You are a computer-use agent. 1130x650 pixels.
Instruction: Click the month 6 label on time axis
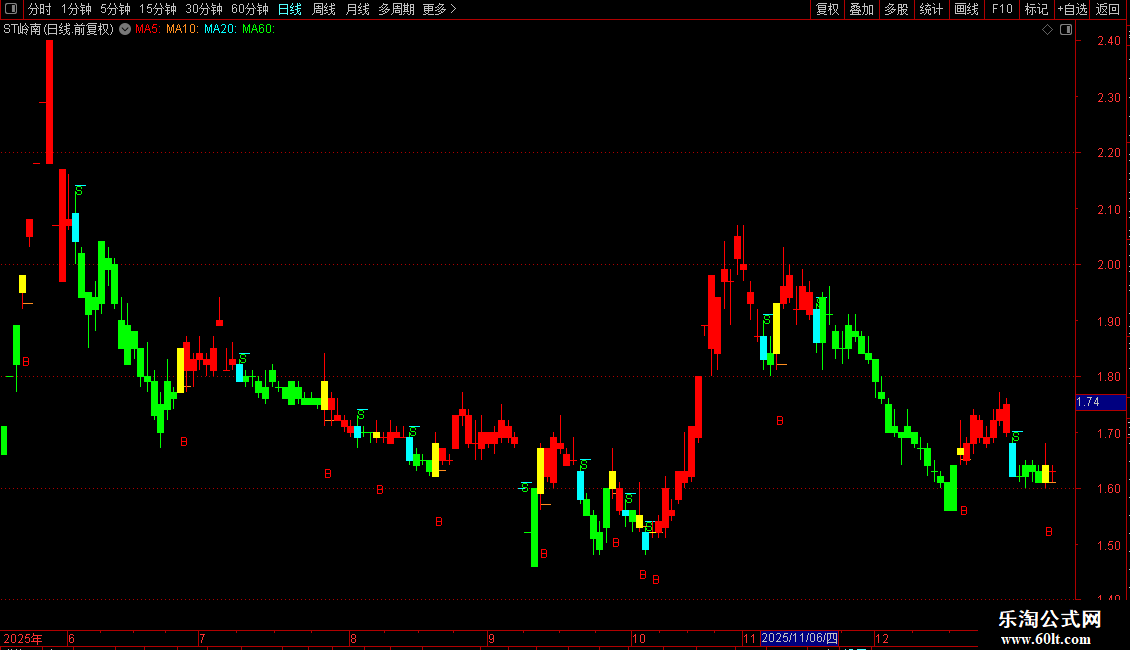[71, 638]
